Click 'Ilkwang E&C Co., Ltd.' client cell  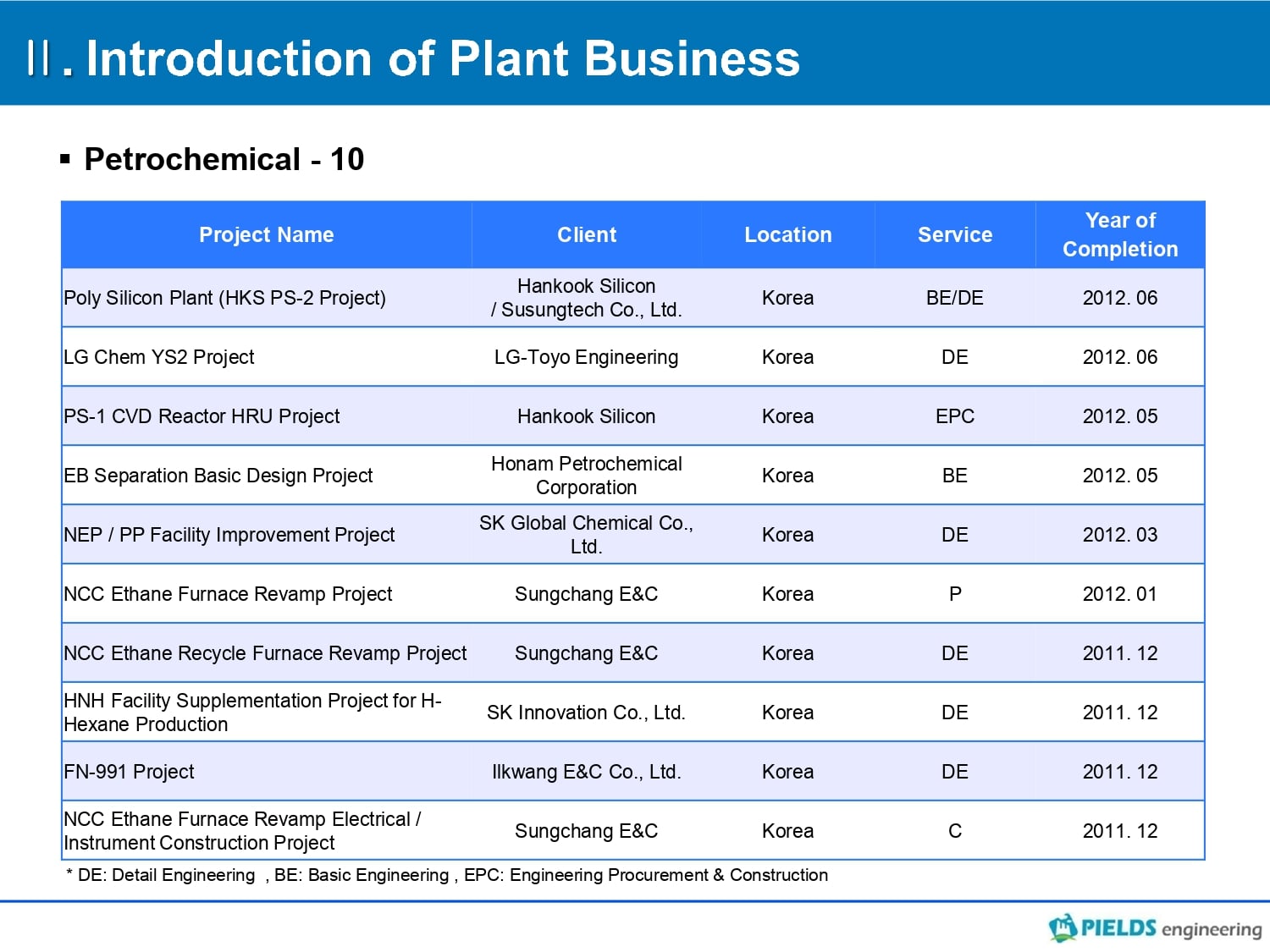point(587,772)
